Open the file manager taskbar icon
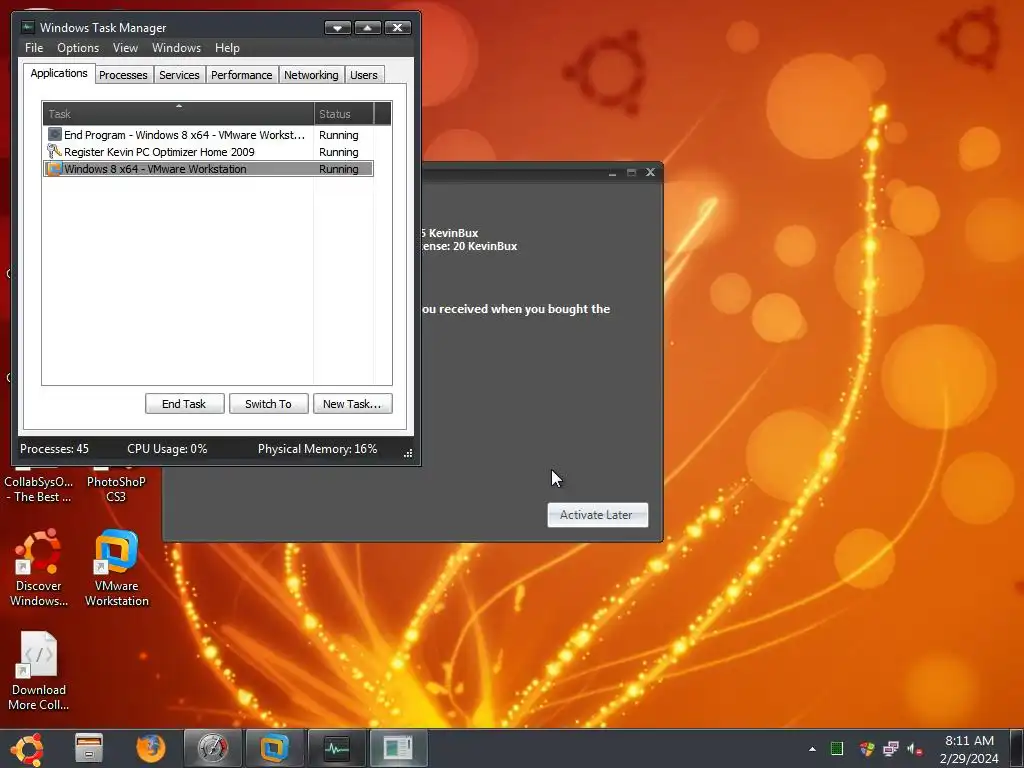This screenshot has width=1024, height=768. [x=89, y=748]
